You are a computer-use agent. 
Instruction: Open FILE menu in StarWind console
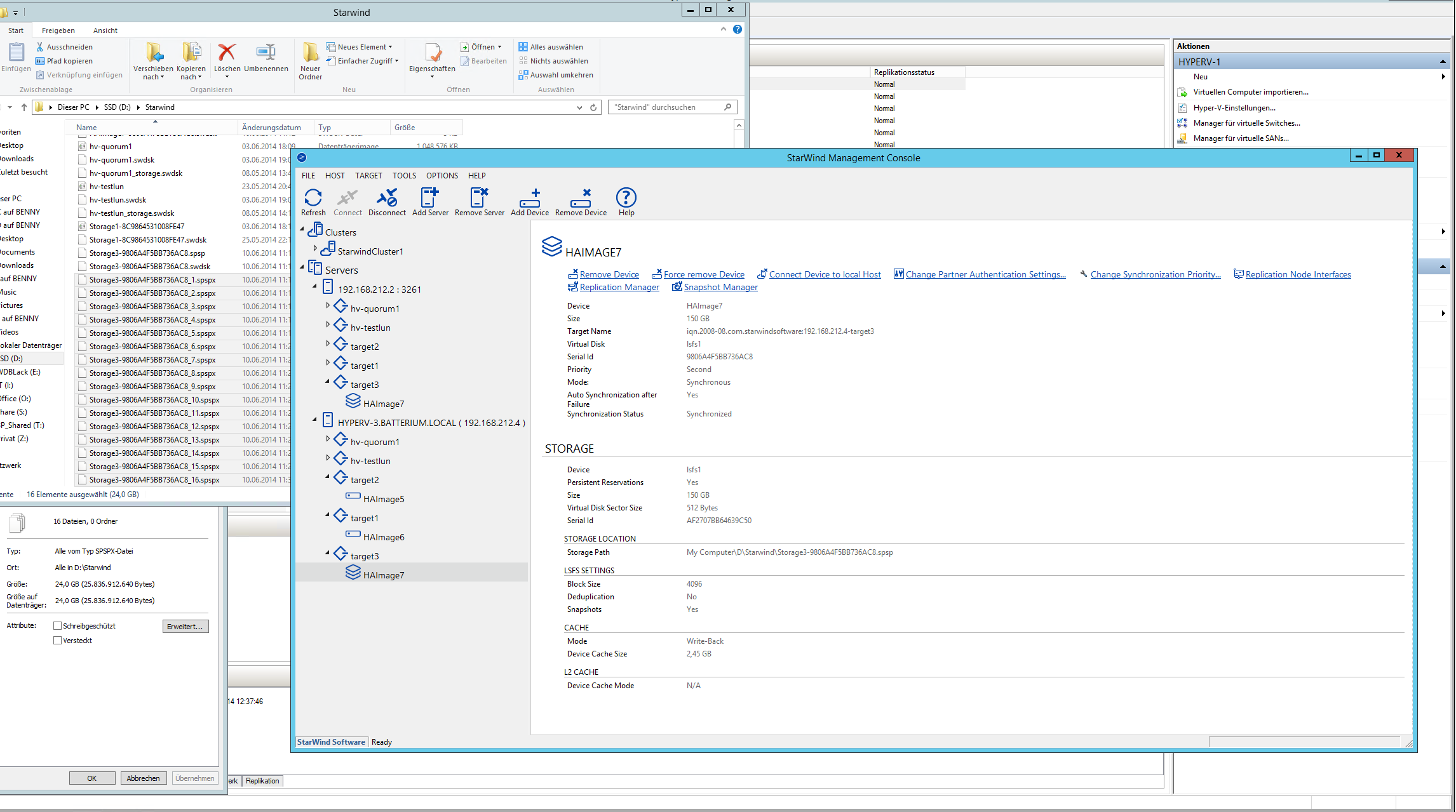point(309,176)
